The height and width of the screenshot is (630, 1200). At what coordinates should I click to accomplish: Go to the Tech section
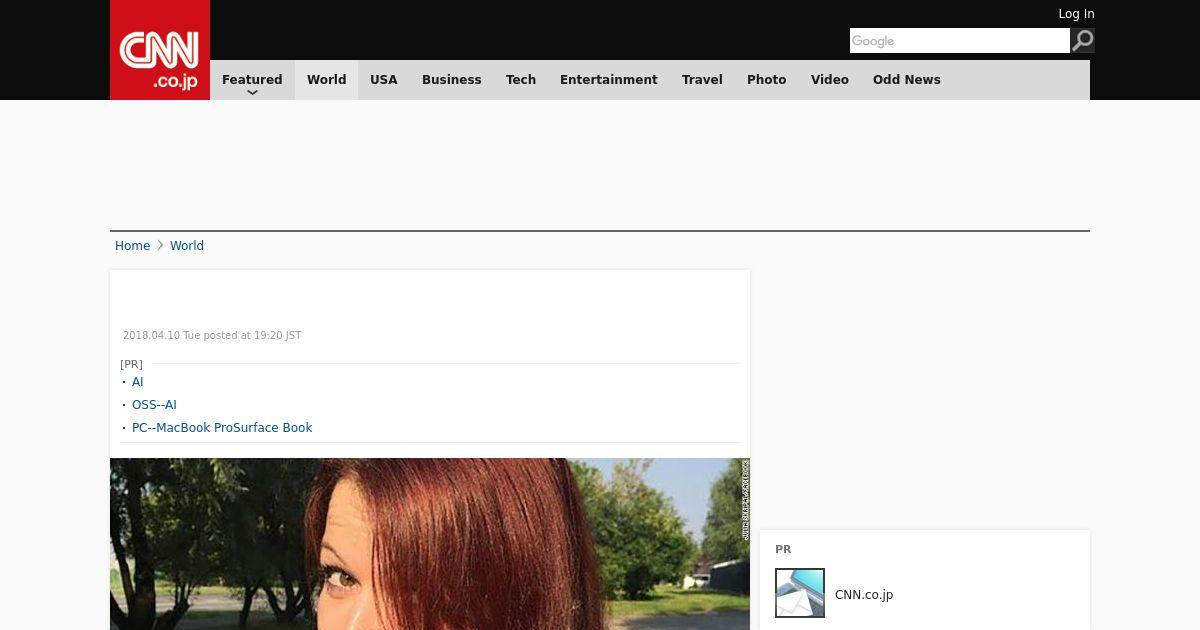coord(521,80)
